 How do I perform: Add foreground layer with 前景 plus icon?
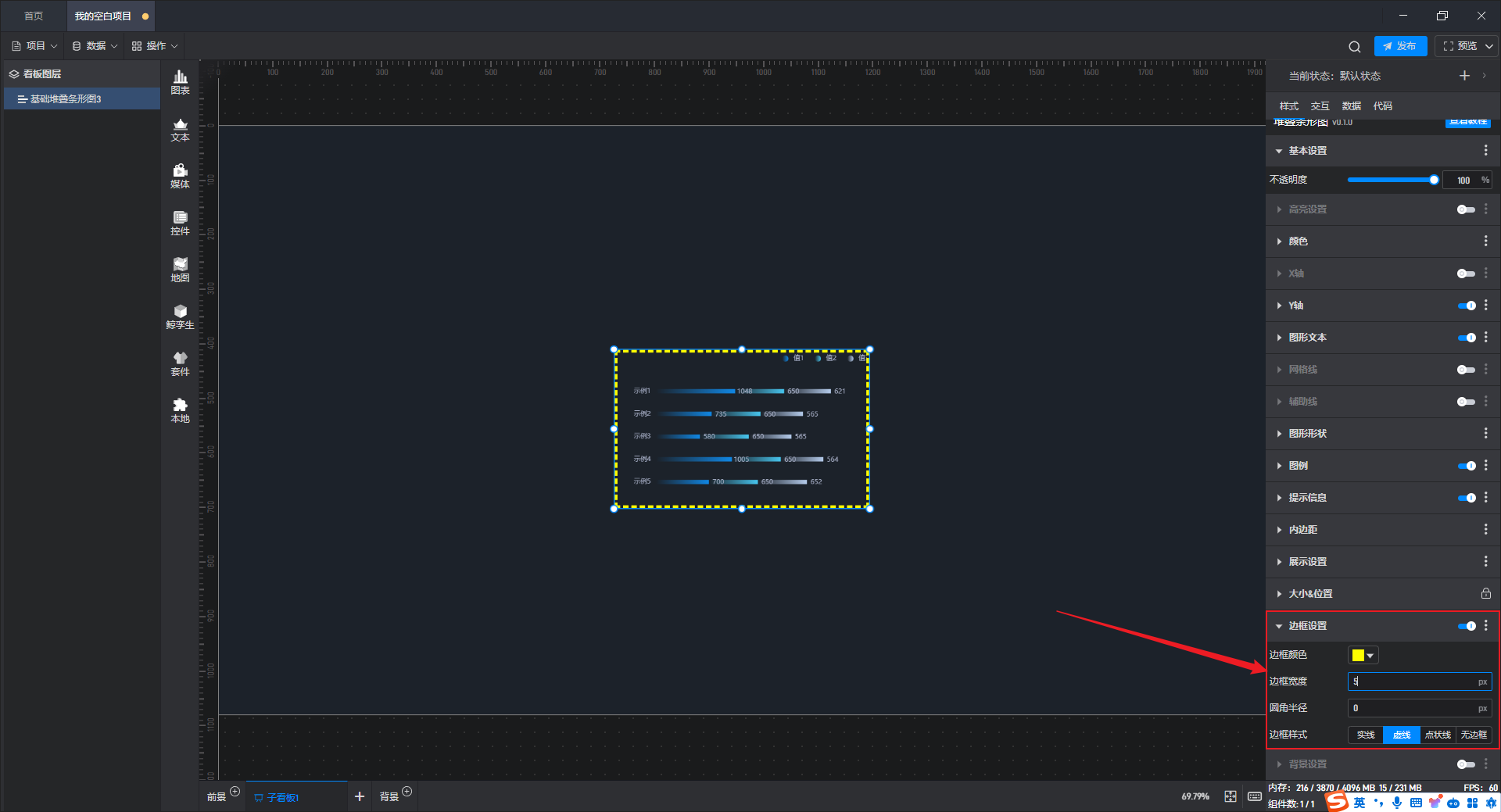point(235,792)
